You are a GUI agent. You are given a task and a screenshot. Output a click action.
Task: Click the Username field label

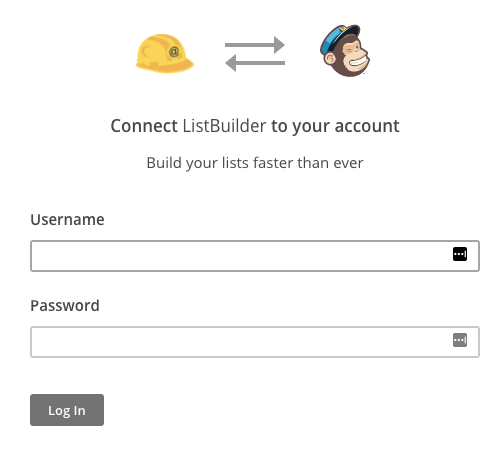[x=67, y=219]
